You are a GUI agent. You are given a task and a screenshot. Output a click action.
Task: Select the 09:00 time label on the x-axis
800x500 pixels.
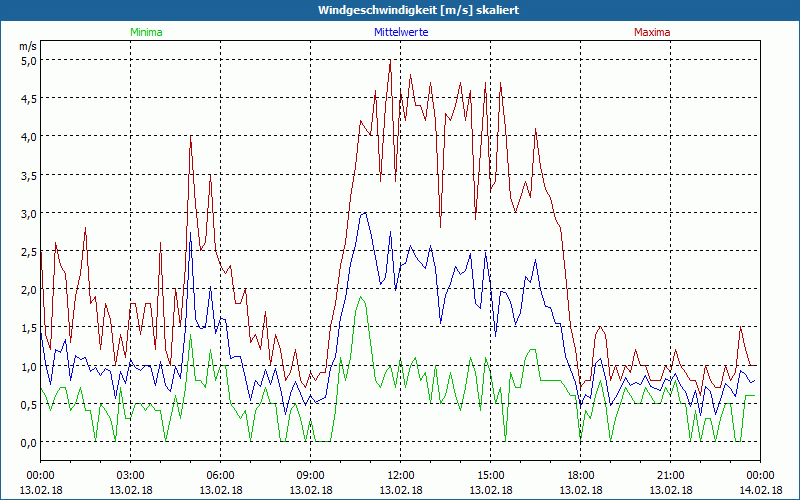(x=310, y=475)
